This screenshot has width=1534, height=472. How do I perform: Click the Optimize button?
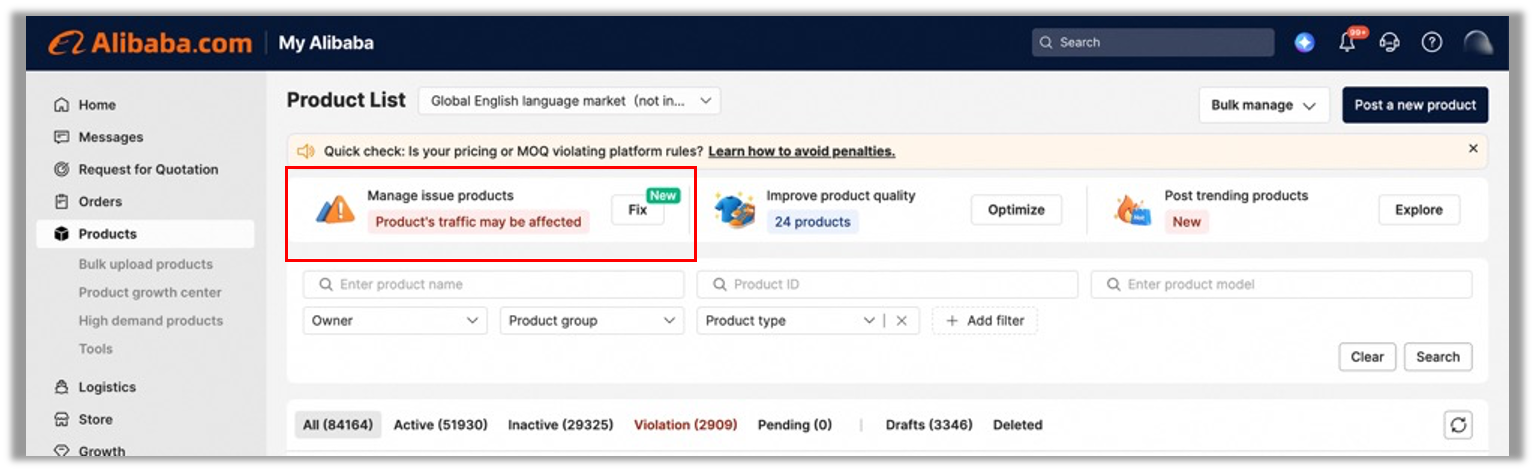pyautogui.click(x=1016, y=210)
